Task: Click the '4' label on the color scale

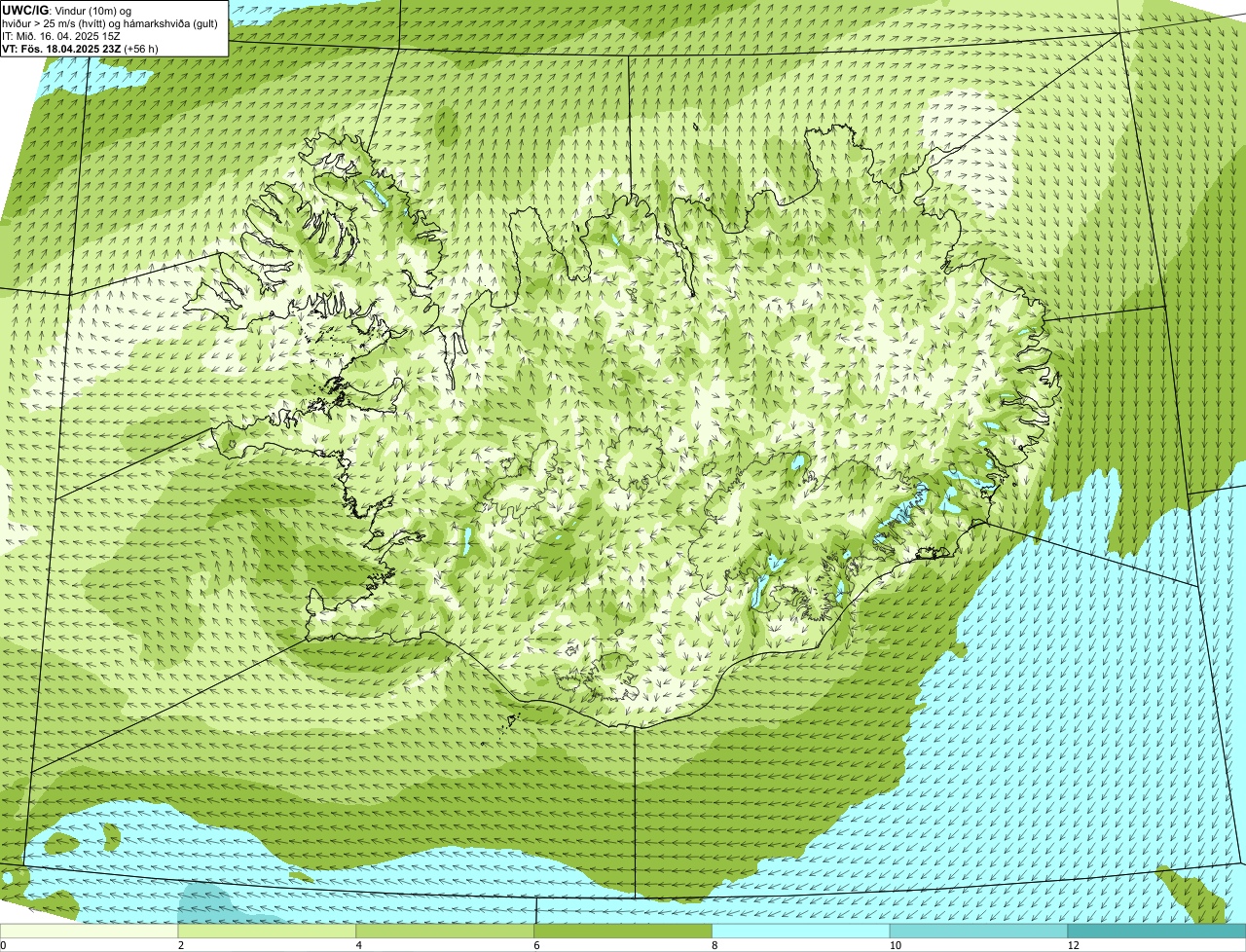Action: pos(359,945)
